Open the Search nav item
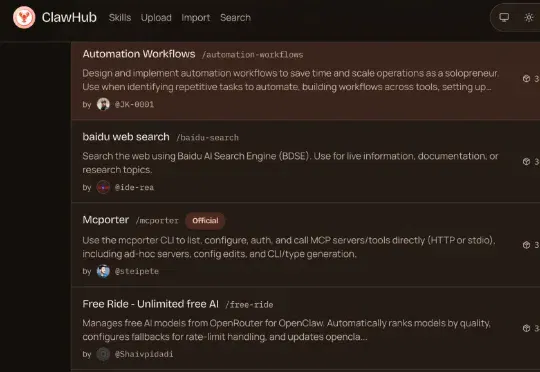 pyautogui.click(x=235, y=18)
